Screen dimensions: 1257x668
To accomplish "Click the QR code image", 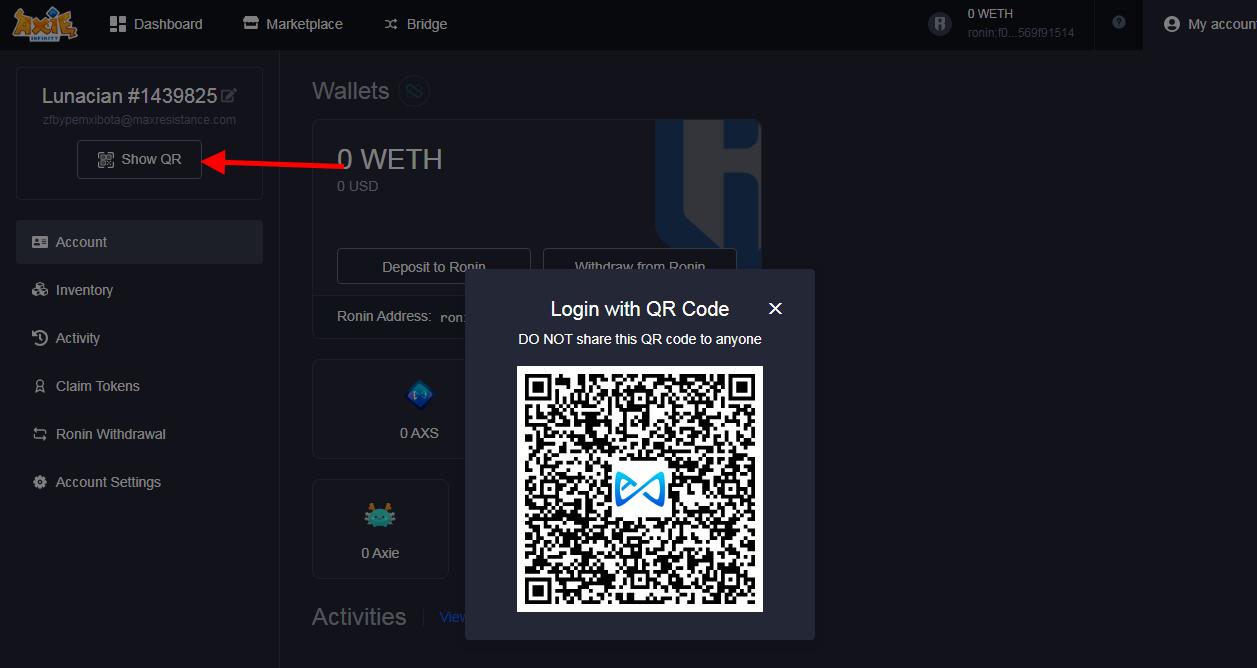I will 640,489.
